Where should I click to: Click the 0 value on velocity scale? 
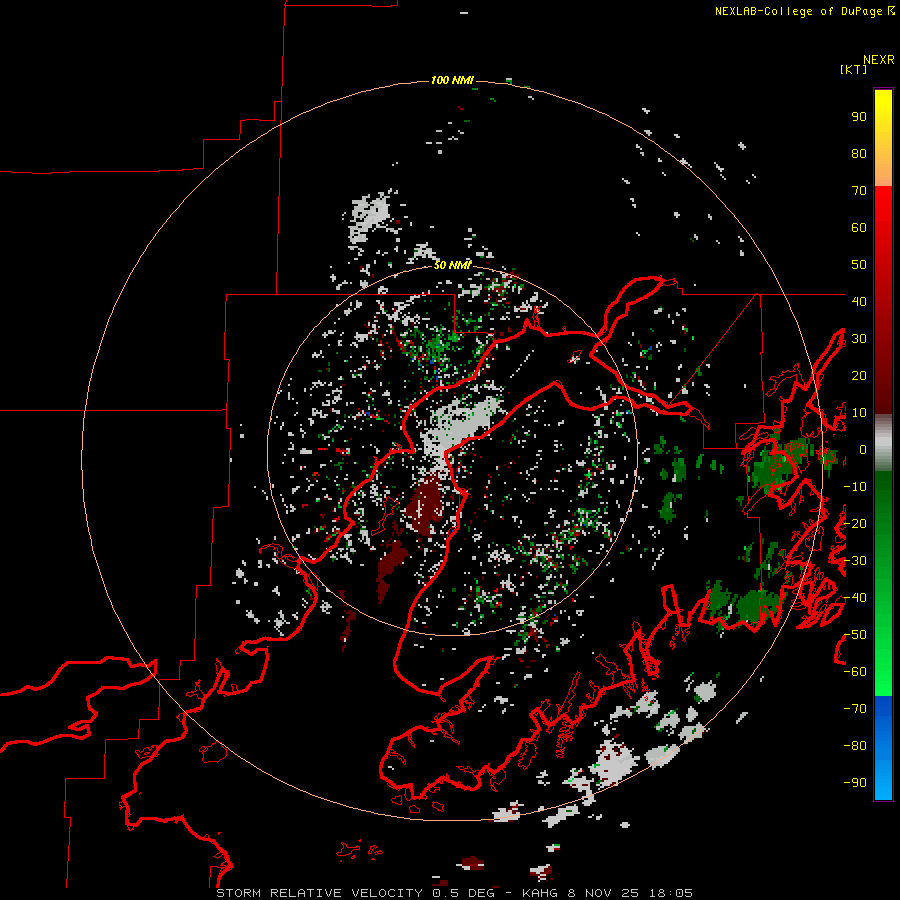(862, 449)
